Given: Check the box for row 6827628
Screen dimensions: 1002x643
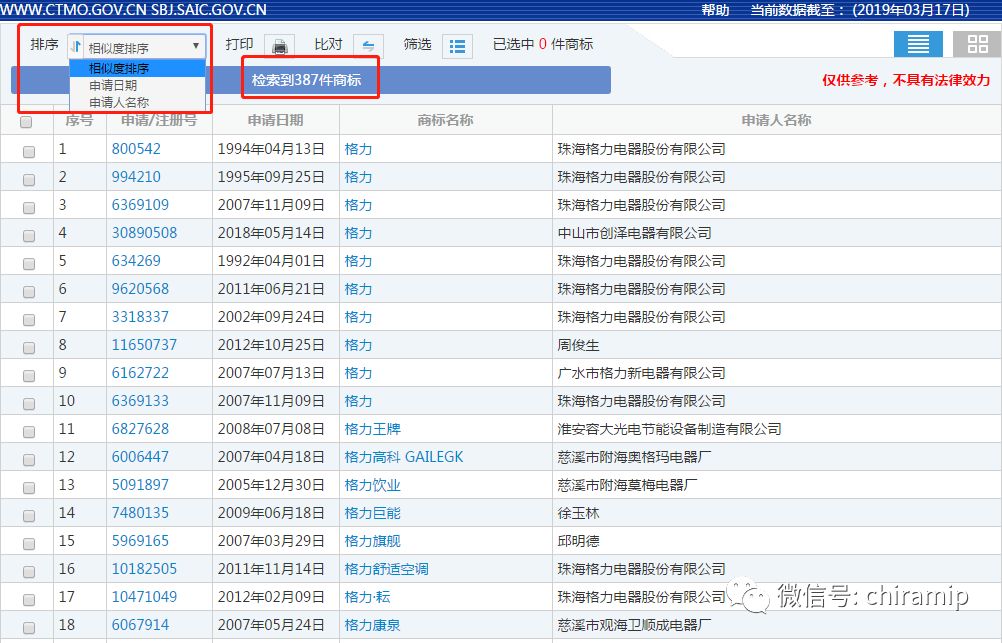Looking at the screenshot, I should (29, 431).
